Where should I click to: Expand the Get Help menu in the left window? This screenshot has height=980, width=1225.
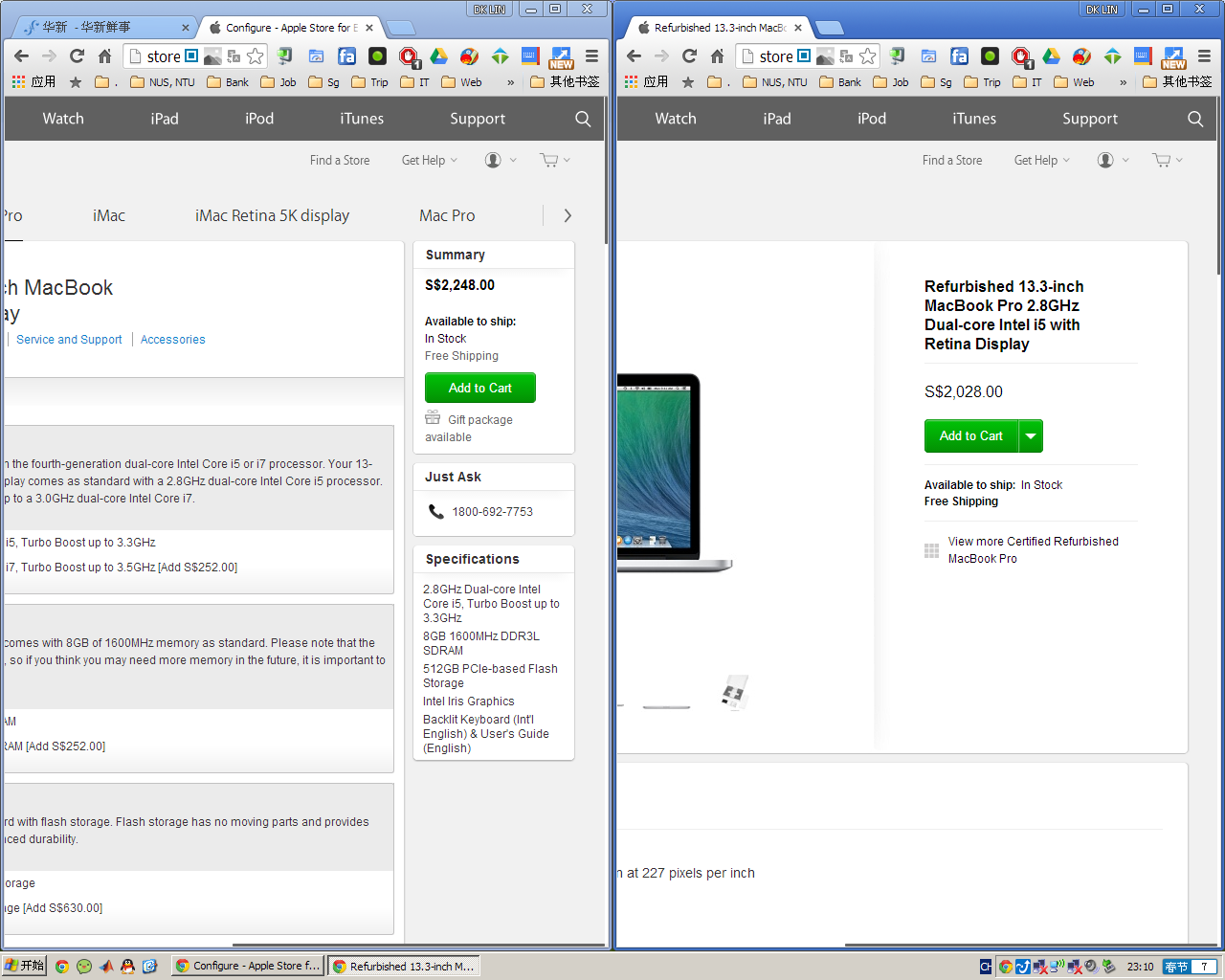click(x=429, y=160)
